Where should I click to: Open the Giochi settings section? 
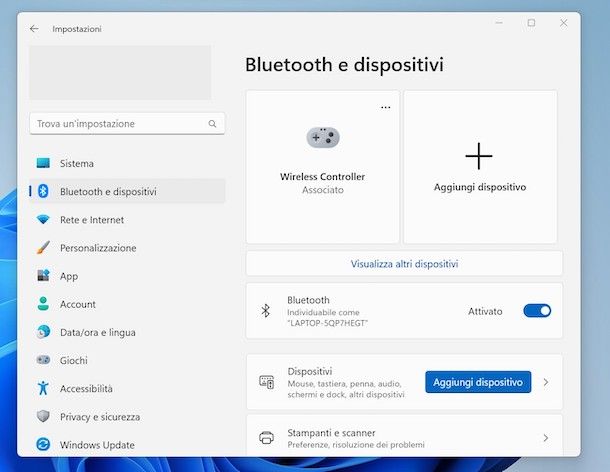(128, 360)
